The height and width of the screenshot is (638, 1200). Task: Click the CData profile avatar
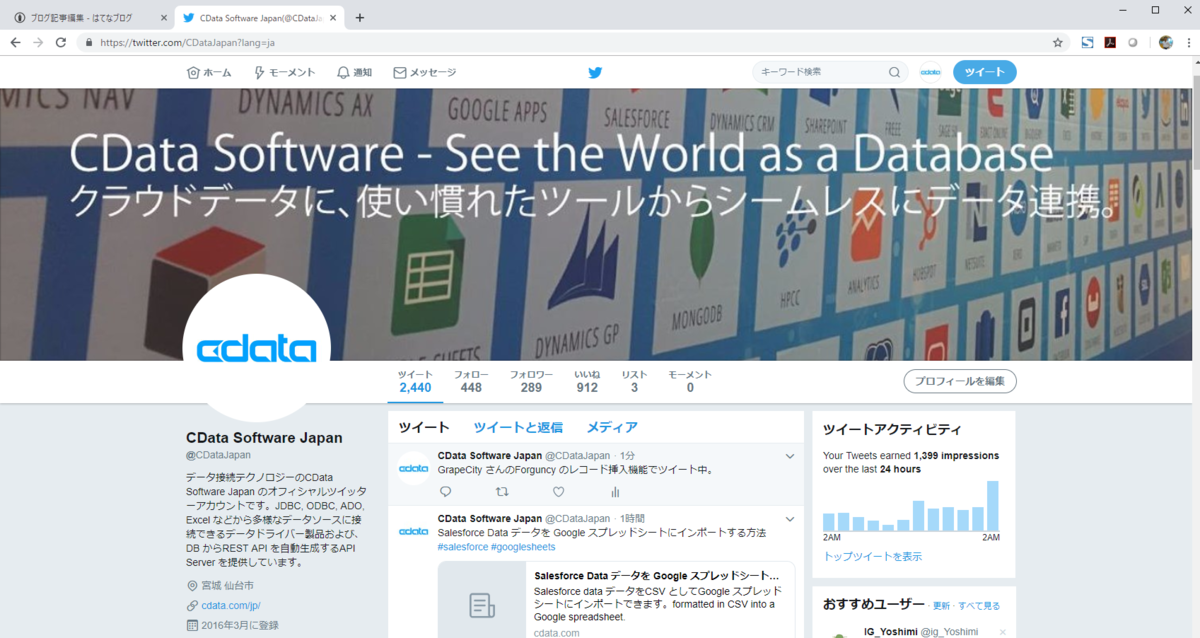[x=256, y=348]
